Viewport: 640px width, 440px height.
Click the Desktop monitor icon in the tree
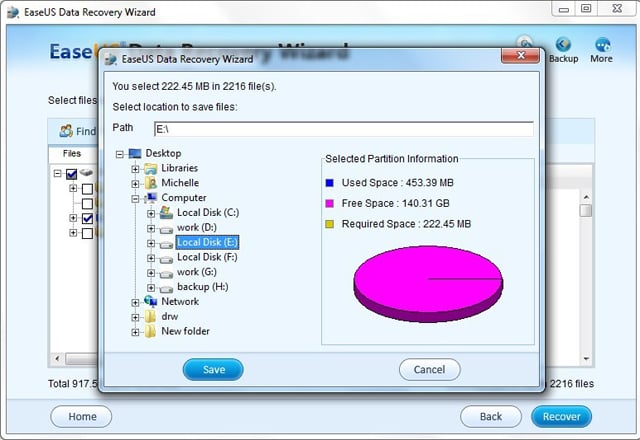(135, 153)
